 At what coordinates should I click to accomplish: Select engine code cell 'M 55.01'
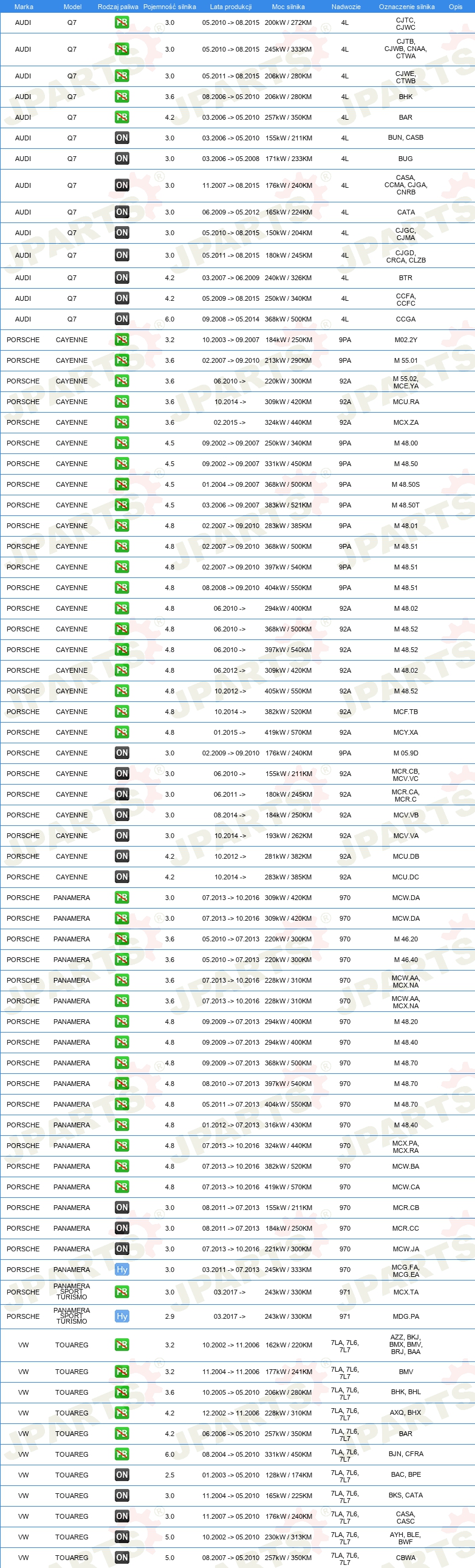pyautogui.click(x=406, y=361)
